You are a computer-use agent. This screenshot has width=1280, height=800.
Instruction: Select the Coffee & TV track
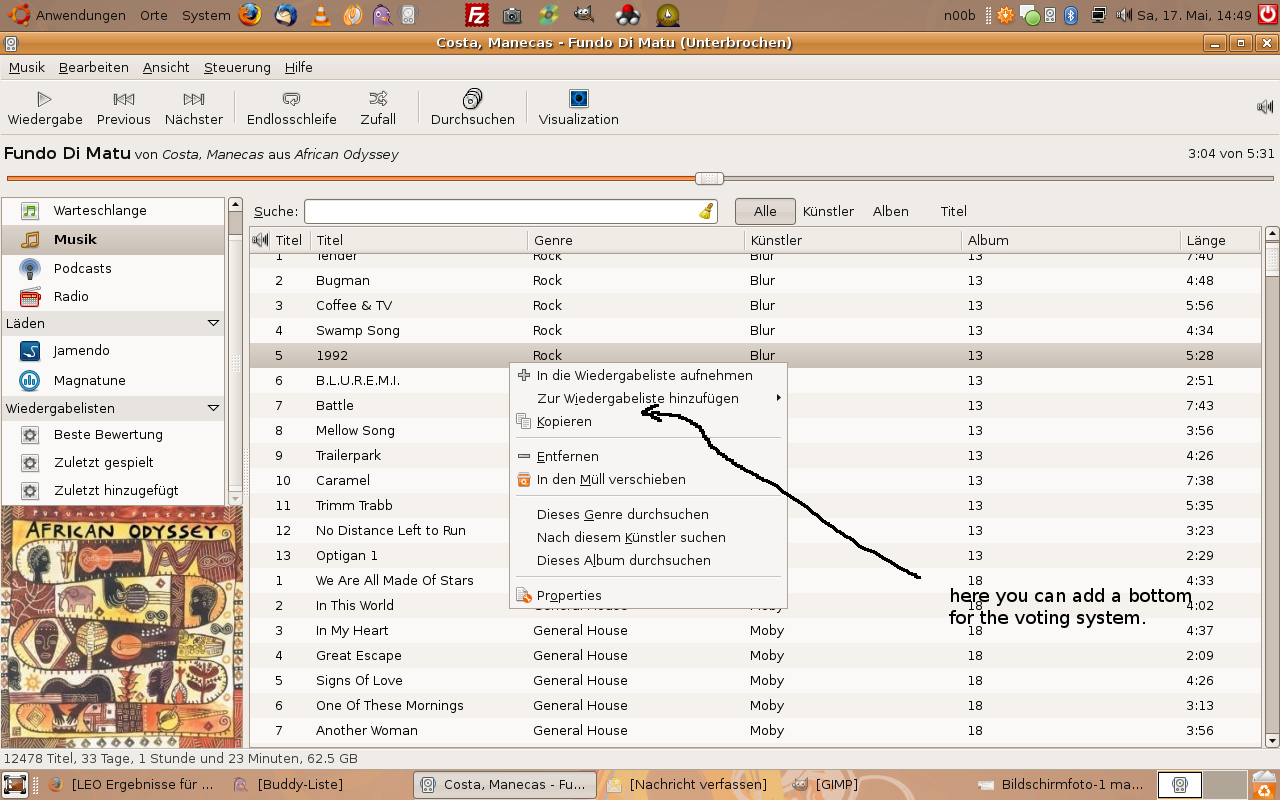[x=755, y=306]
